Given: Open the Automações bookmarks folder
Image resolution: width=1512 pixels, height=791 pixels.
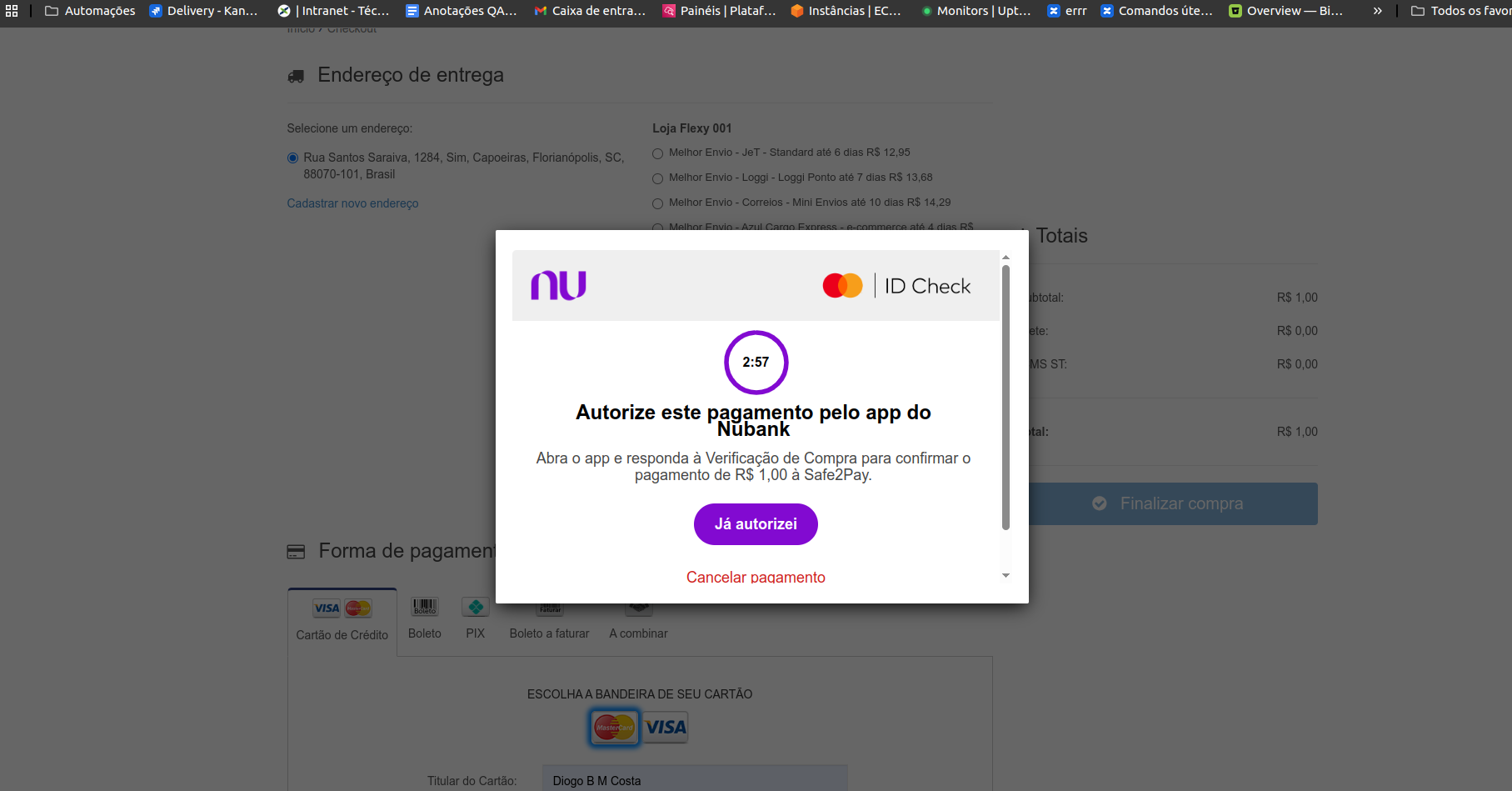Looking at the screenshot, I should (x=90, y=11).
